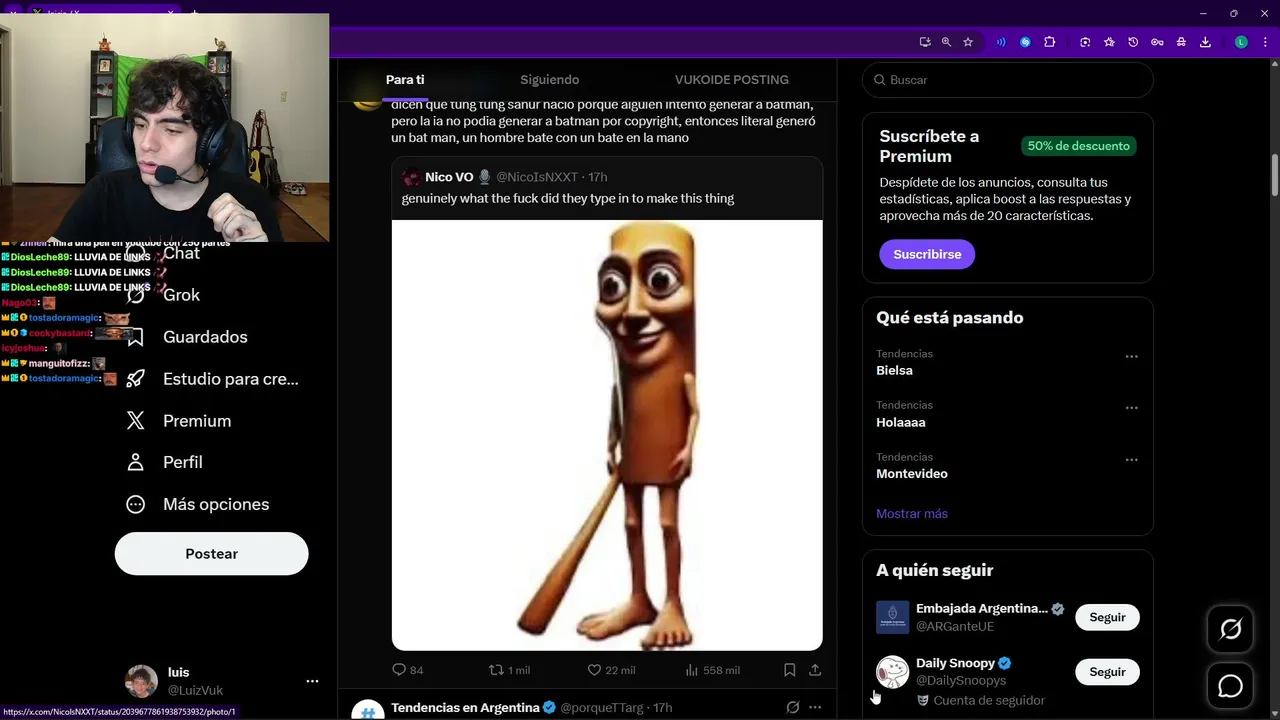Bookmark the bat man post
Viewport: 1280px width, 720px height.
[789, 670]
